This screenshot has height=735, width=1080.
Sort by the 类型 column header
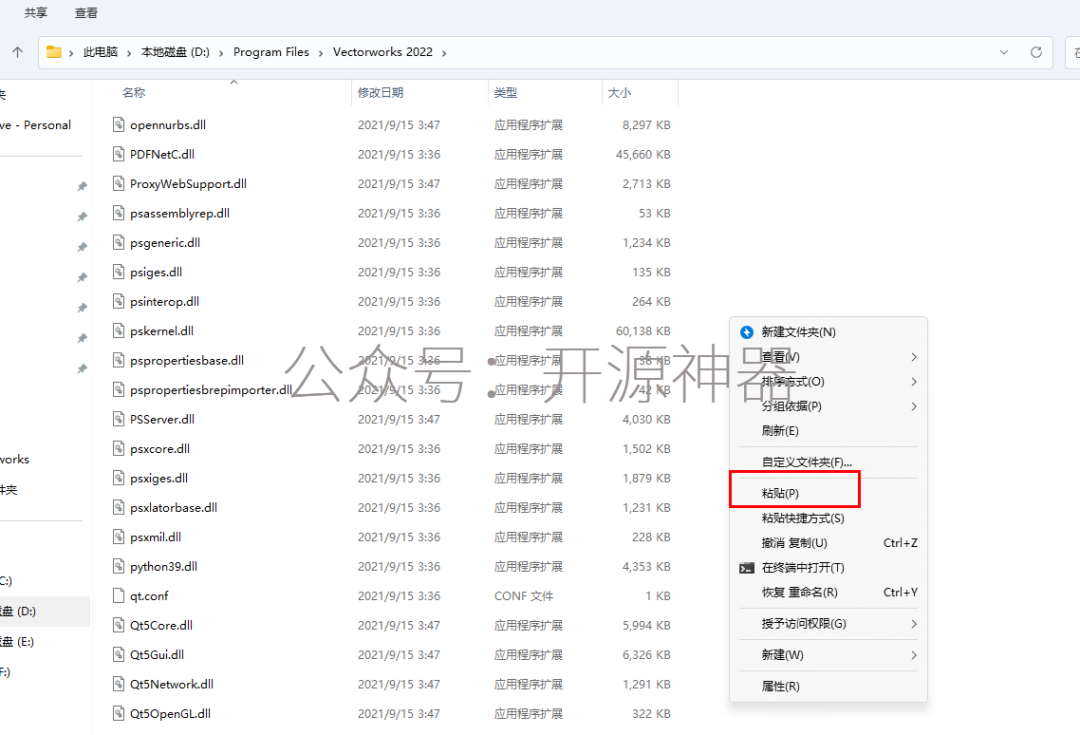point(506,92)
